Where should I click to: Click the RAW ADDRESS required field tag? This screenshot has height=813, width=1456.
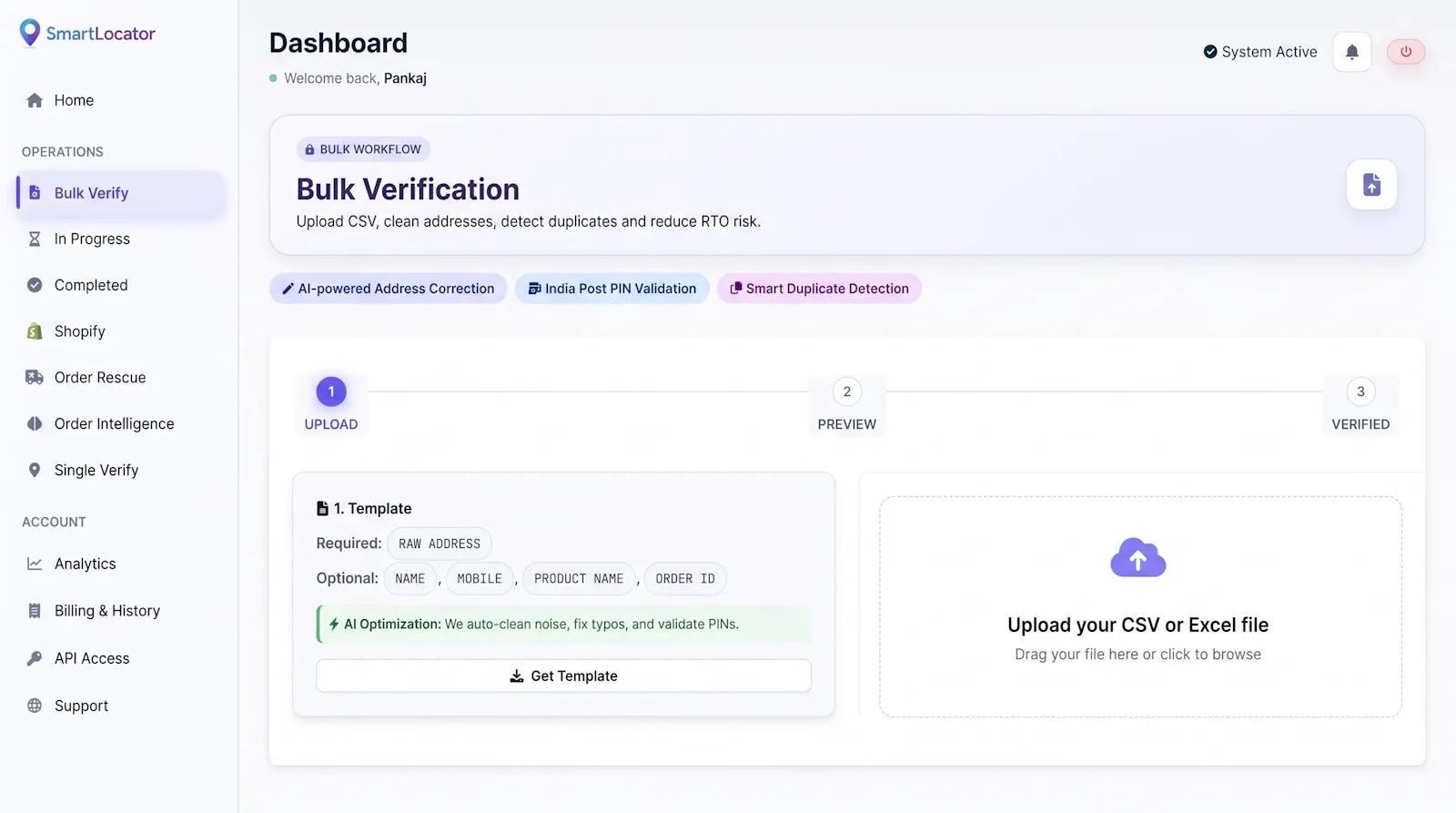tap(440, 544)
